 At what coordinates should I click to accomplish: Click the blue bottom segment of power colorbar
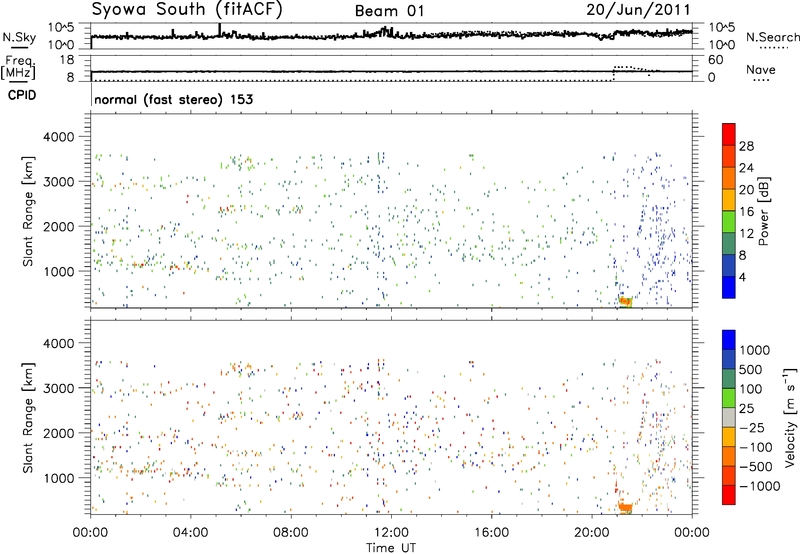click(x=729, y=288)
